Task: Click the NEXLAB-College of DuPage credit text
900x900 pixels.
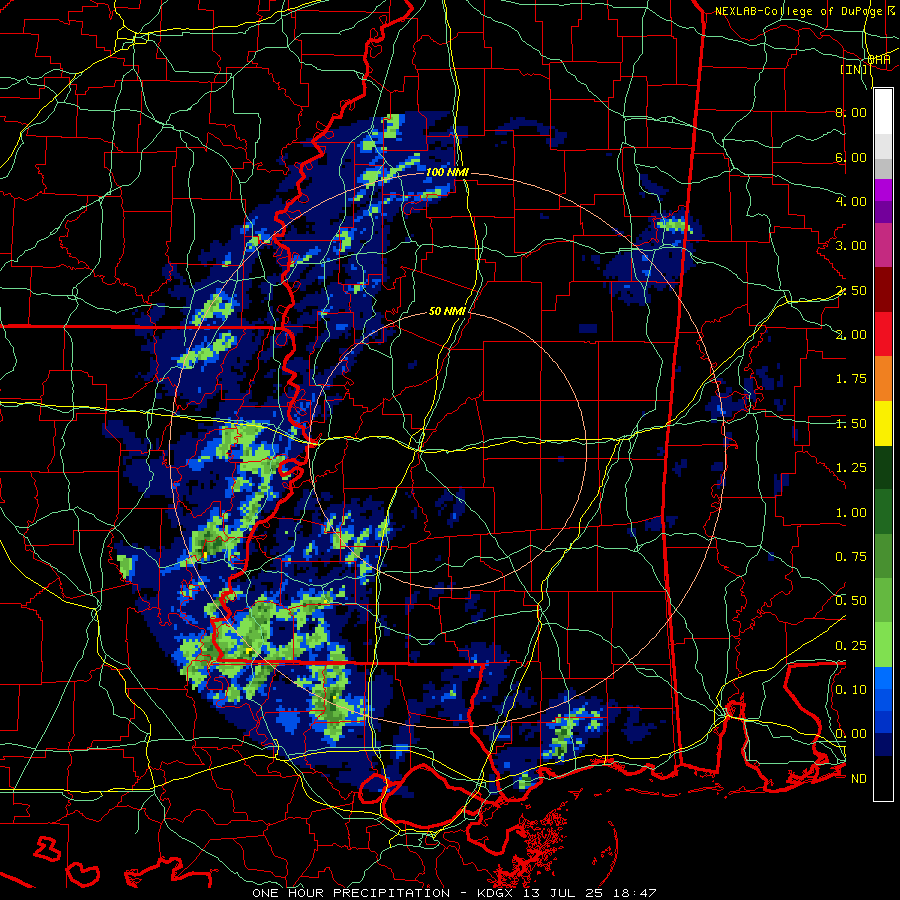Action: click(799, 11)
